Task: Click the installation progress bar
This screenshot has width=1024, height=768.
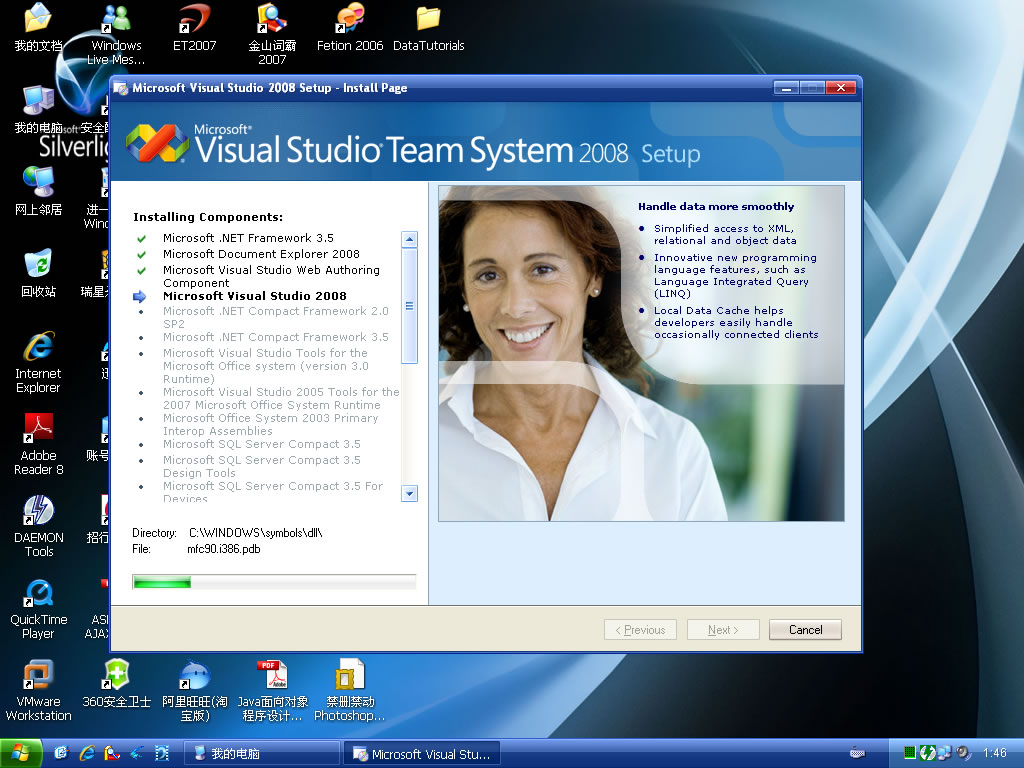Action: [x=274, y=582]
